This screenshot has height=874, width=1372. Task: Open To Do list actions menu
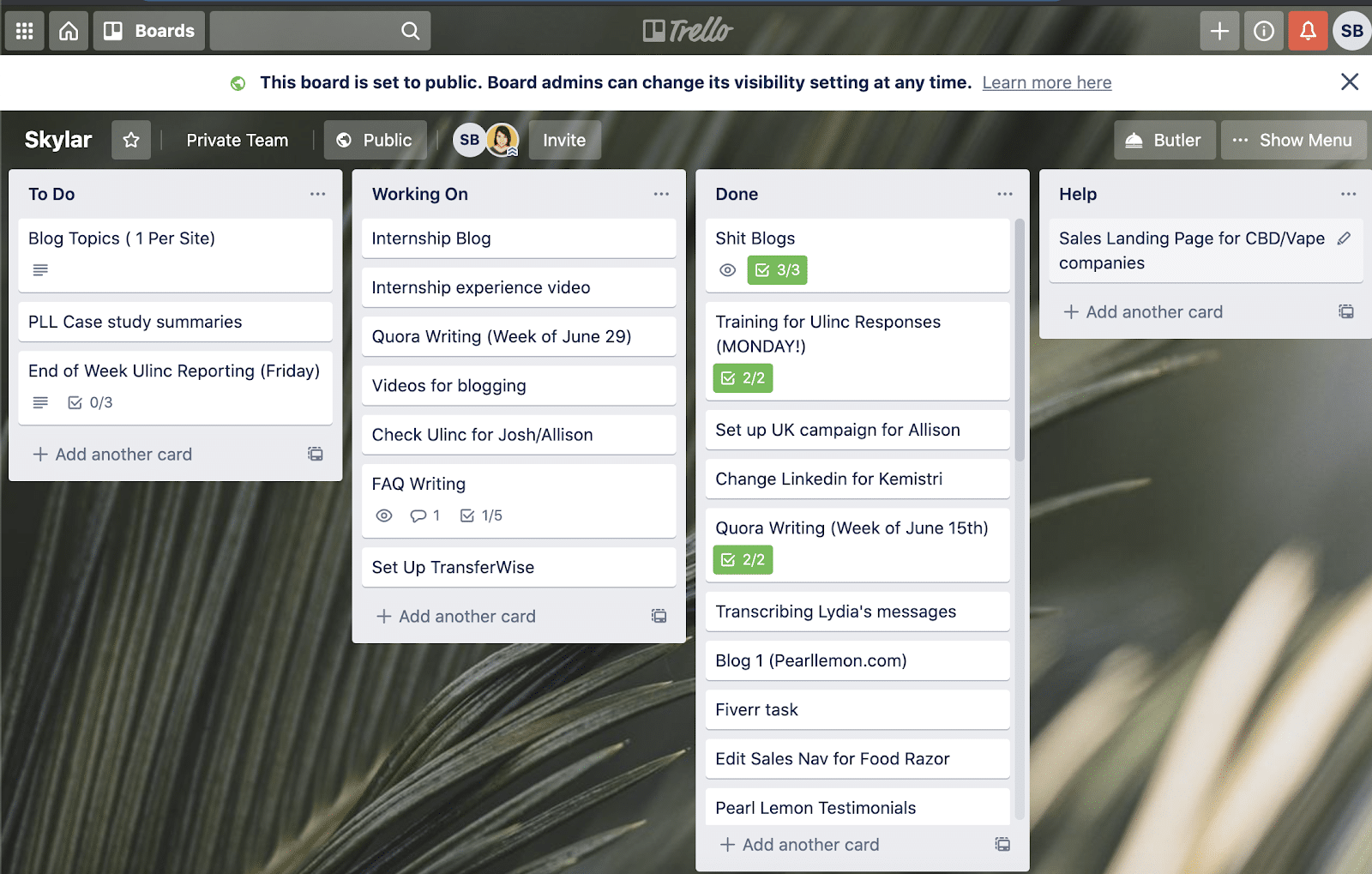(317, 194)
